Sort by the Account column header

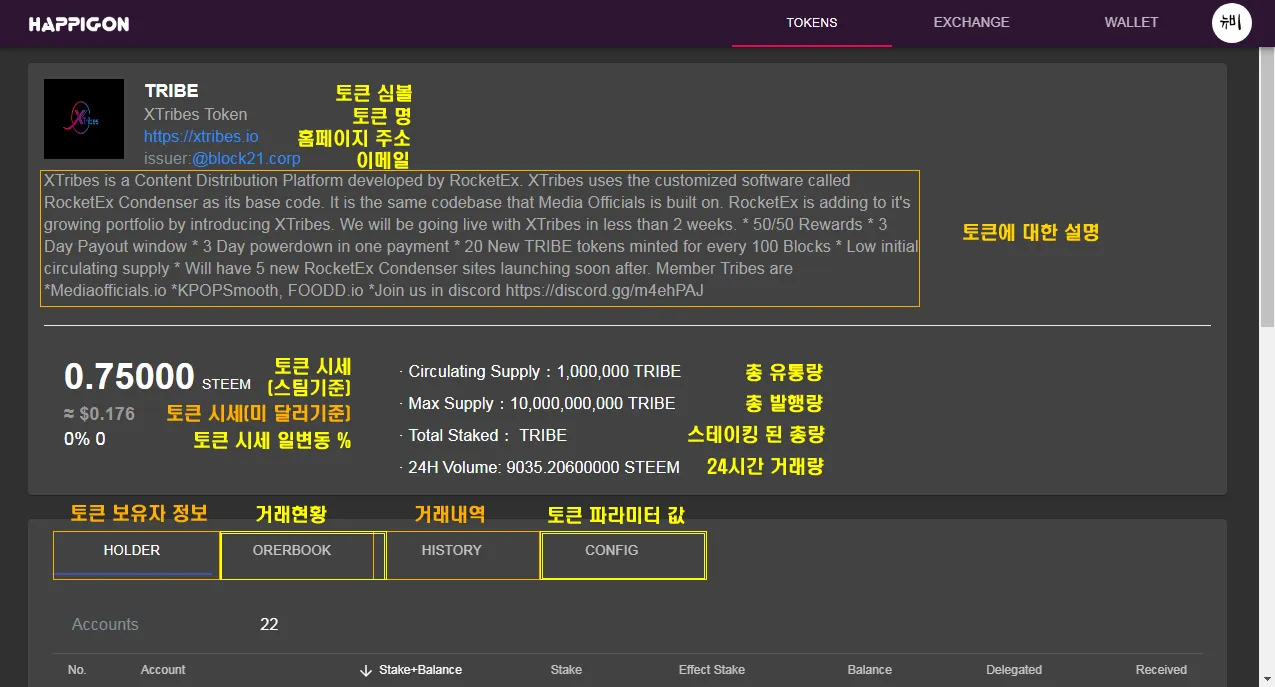tap(163, 670)
